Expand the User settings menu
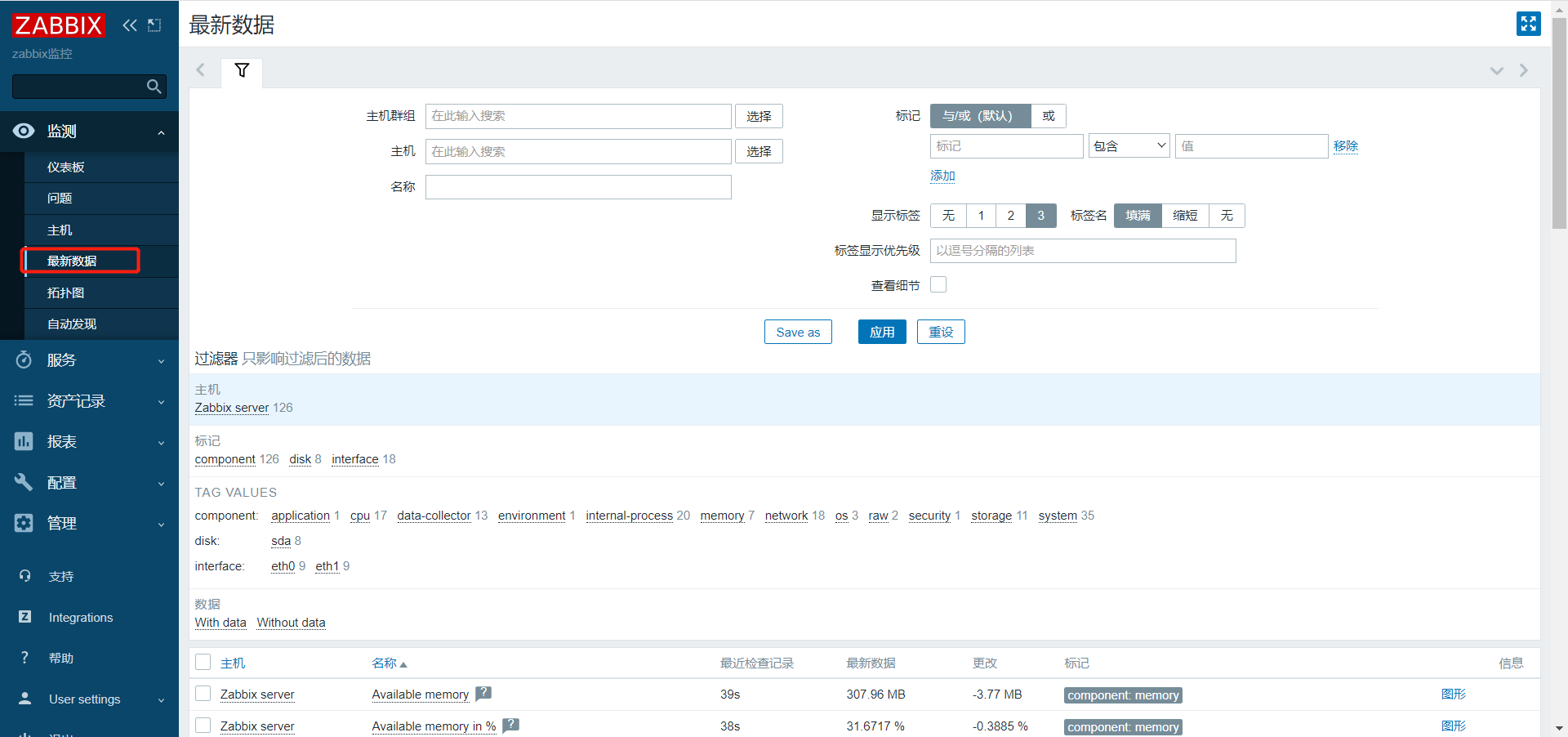 tap(161, 700)
